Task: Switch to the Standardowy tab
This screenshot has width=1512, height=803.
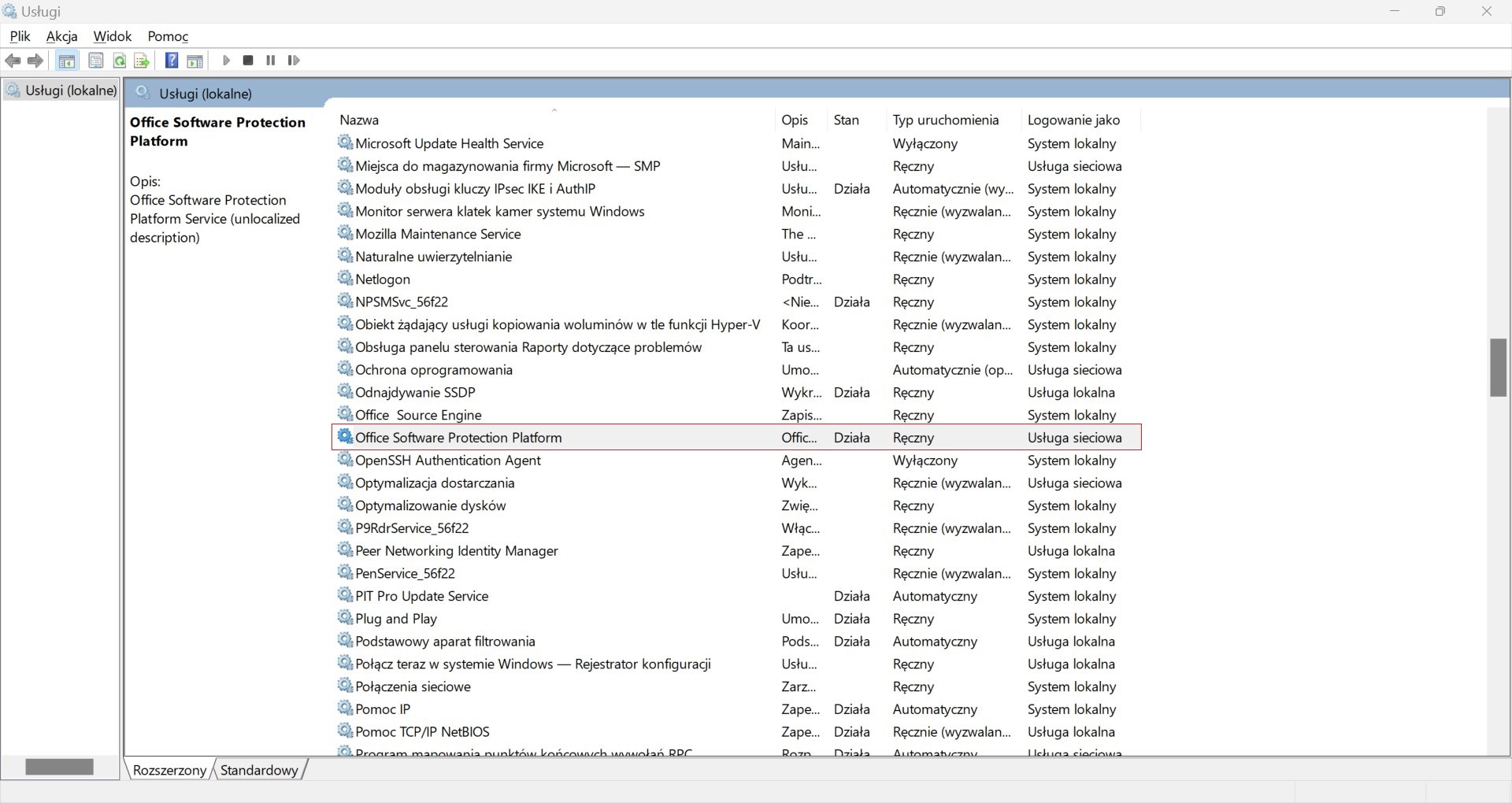Action: click(259, 770)
